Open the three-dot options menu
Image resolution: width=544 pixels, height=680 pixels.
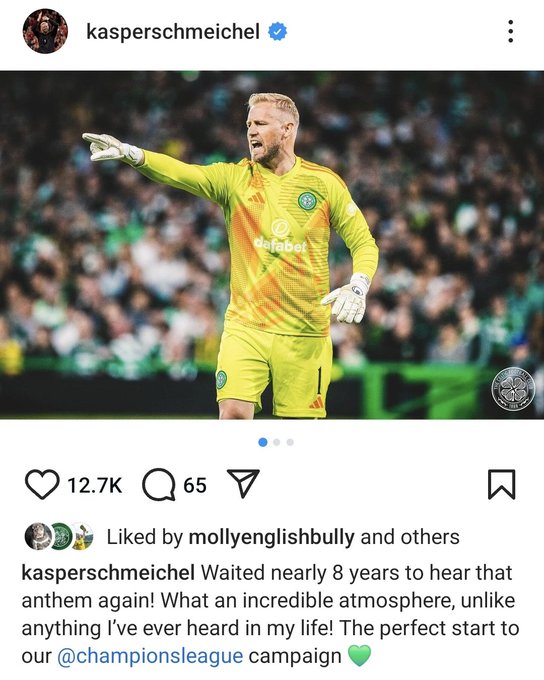[x=511, y=31]
